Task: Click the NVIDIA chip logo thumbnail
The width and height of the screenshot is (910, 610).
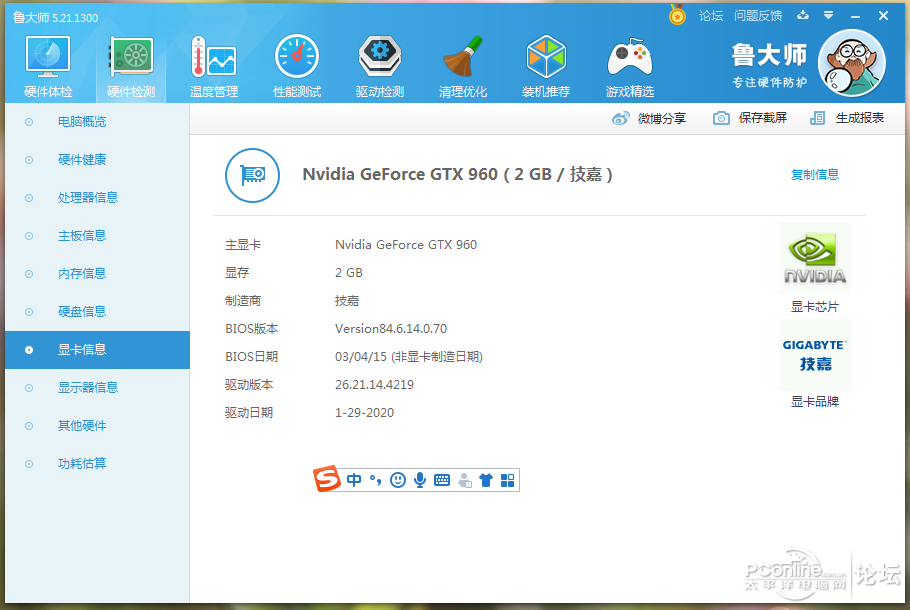Action: [x=815, y=258]
